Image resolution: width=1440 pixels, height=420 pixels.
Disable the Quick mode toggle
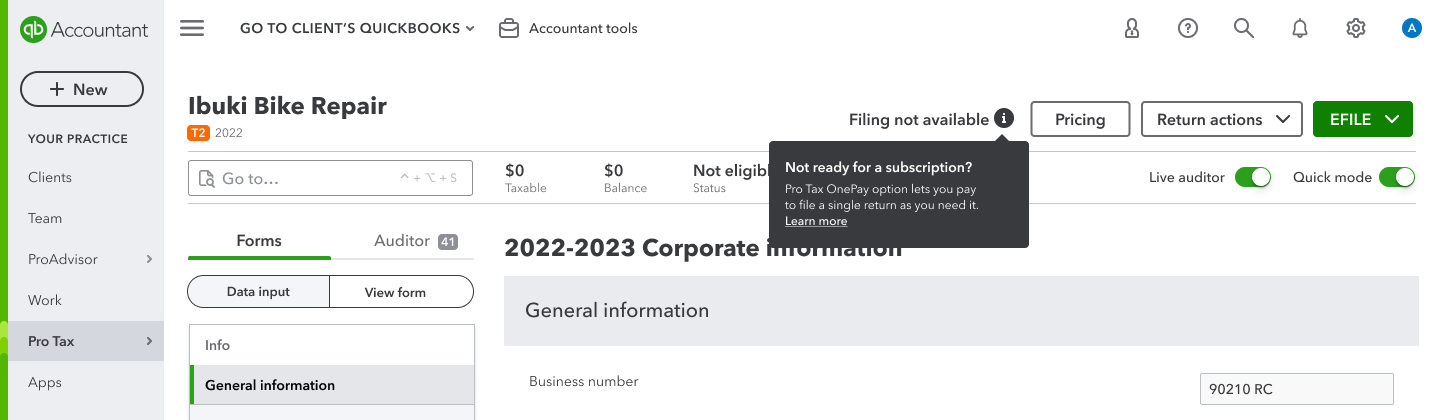pyautogui.click(x=1397, y=177)
